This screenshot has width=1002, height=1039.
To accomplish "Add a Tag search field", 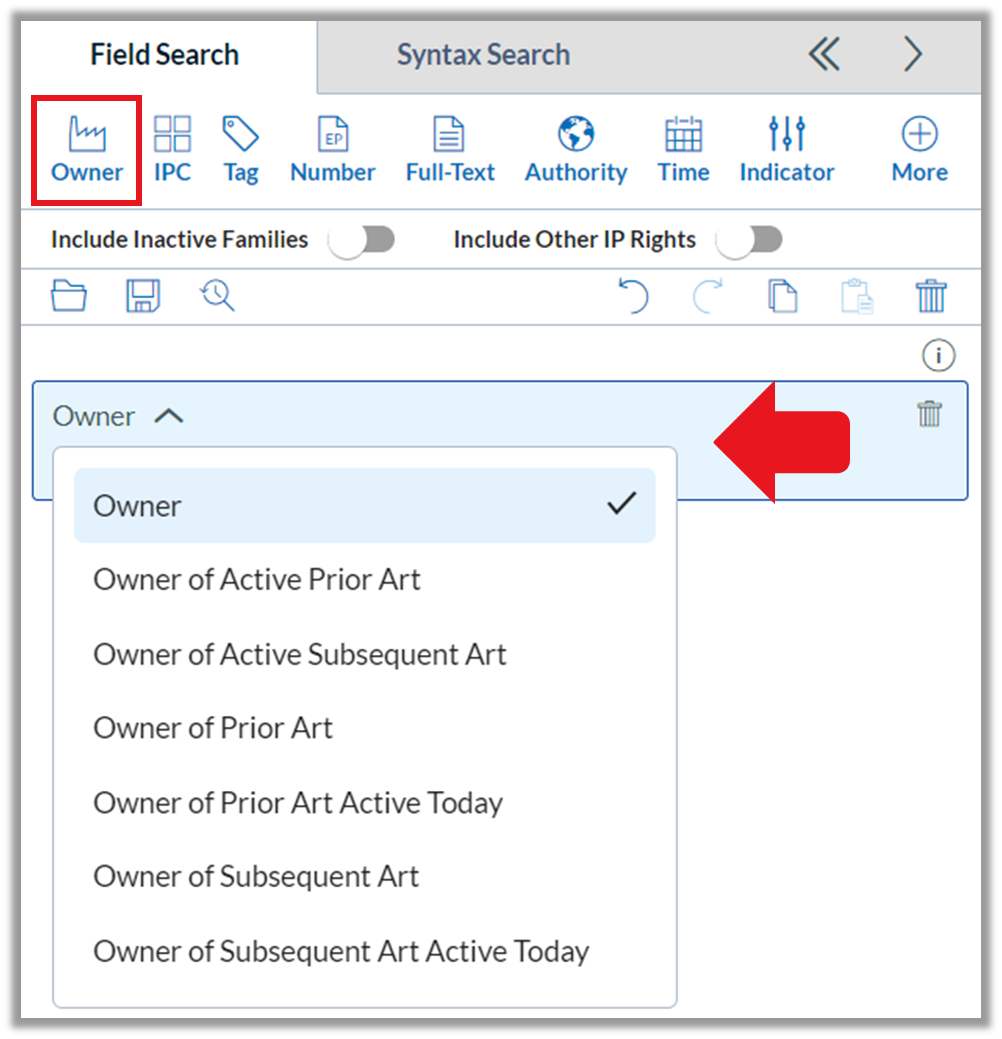I will 241,150.
